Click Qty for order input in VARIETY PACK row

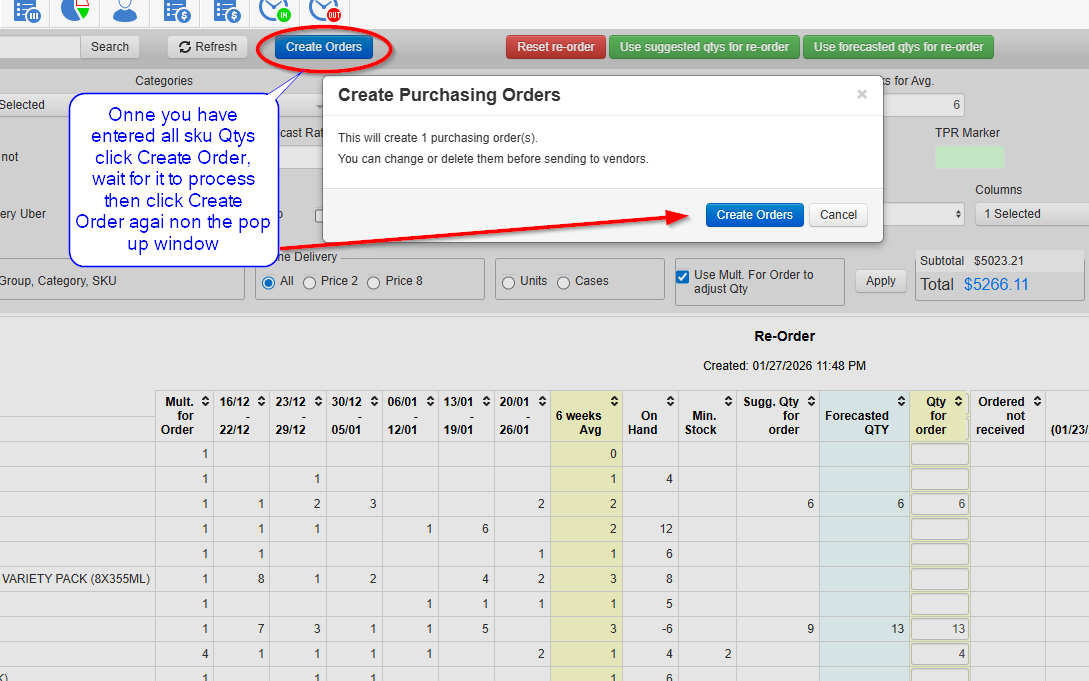pos(940,579)
